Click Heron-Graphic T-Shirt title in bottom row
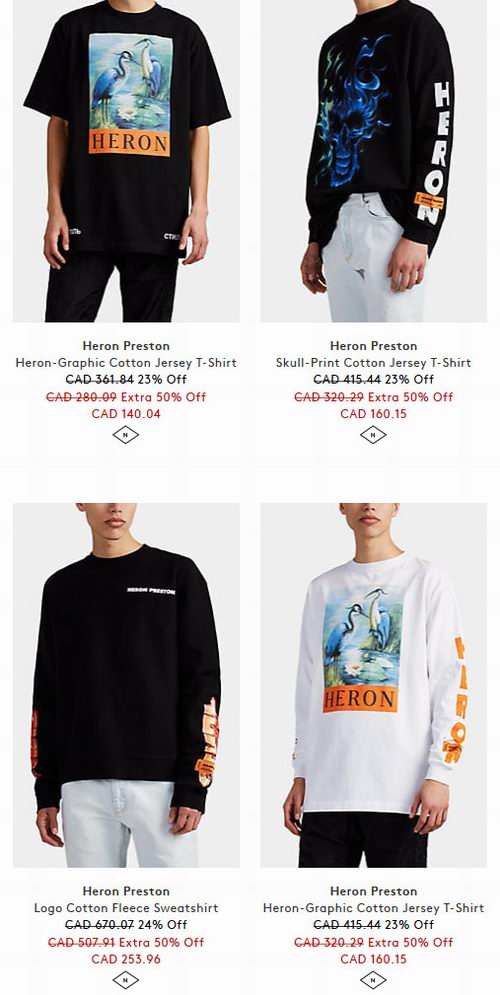This screenshot has width=500, height=995. pos(373,908)
